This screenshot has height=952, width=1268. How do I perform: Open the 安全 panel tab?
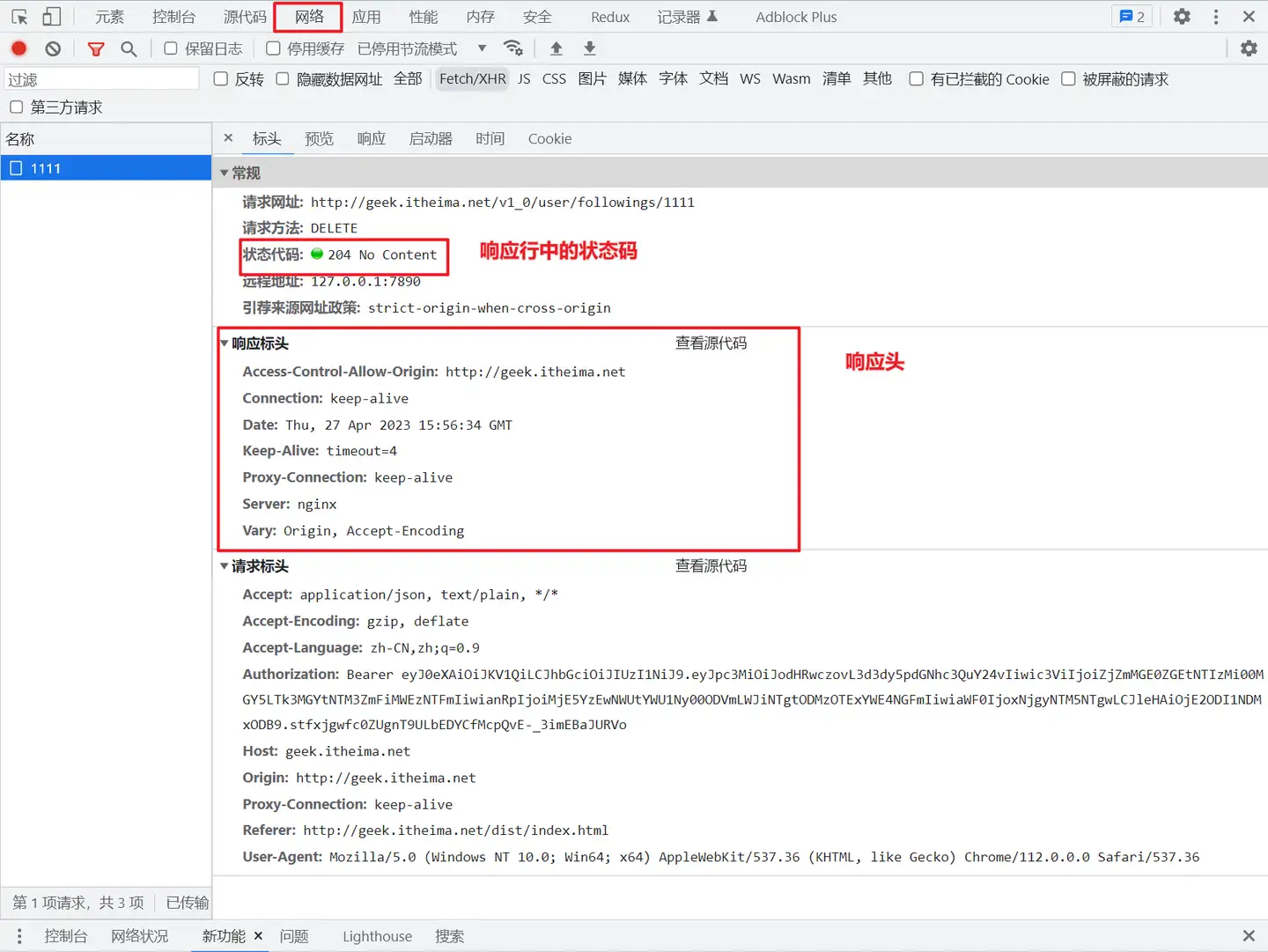pyautogui.click(x=537, y=17)
